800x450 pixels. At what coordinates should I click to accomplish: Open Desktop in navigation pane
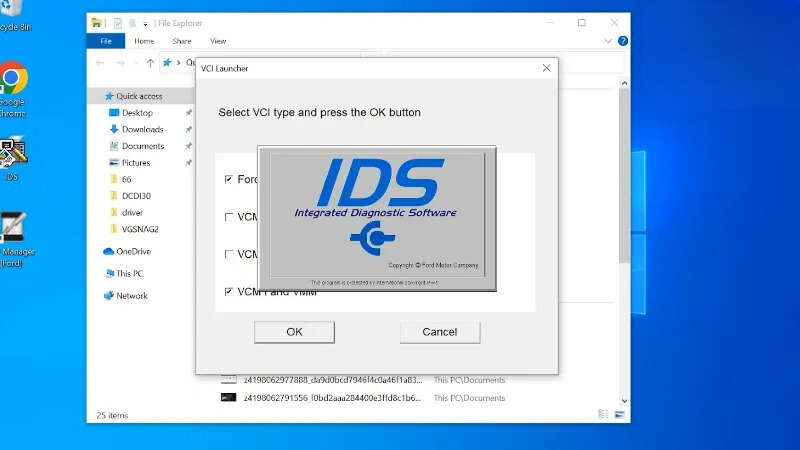pos(137,113)
